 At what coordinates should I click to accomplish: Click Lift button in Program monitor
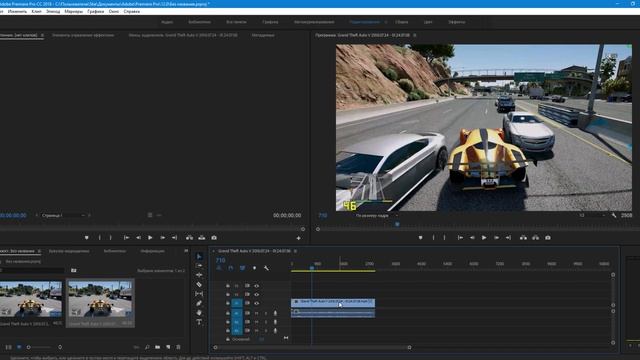coord(523,238)
